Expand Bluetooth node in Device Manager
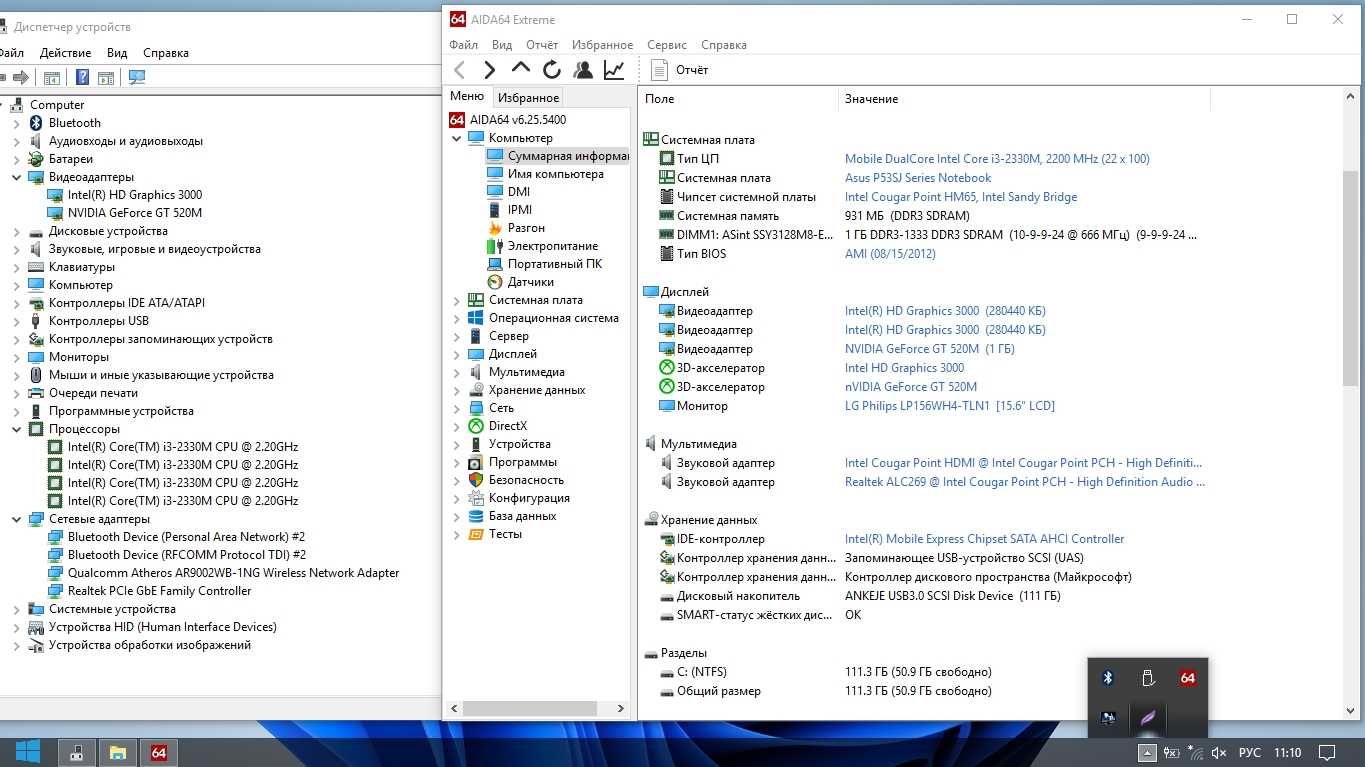 [x=16, y=123]
